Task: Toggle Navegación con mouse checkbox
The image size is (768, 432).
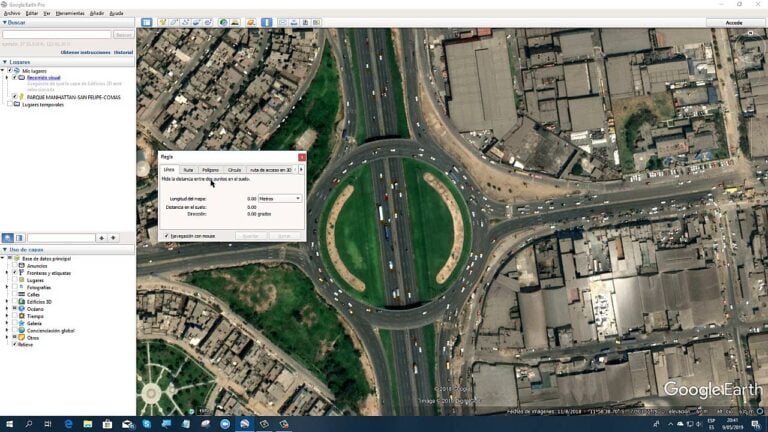Action: pos(167,236)
